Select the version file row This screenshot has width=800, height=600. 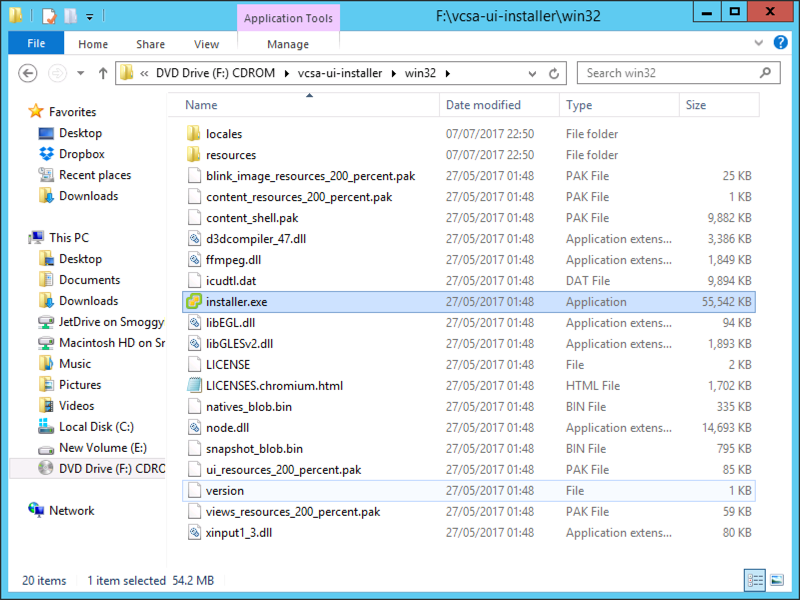click(469, 491)
